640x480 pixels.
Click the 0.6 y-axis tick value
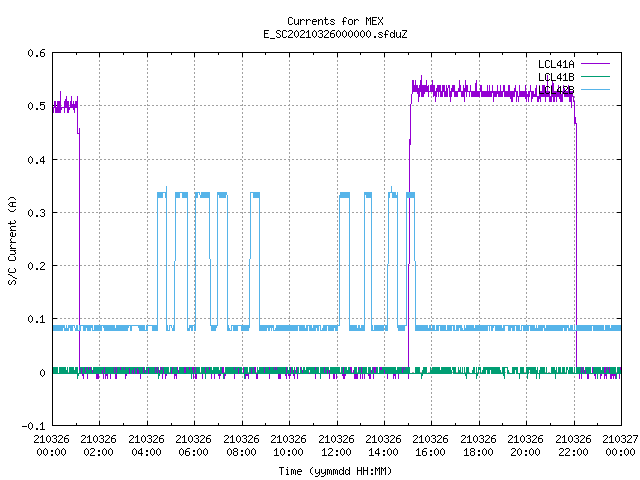coord(36,53)
